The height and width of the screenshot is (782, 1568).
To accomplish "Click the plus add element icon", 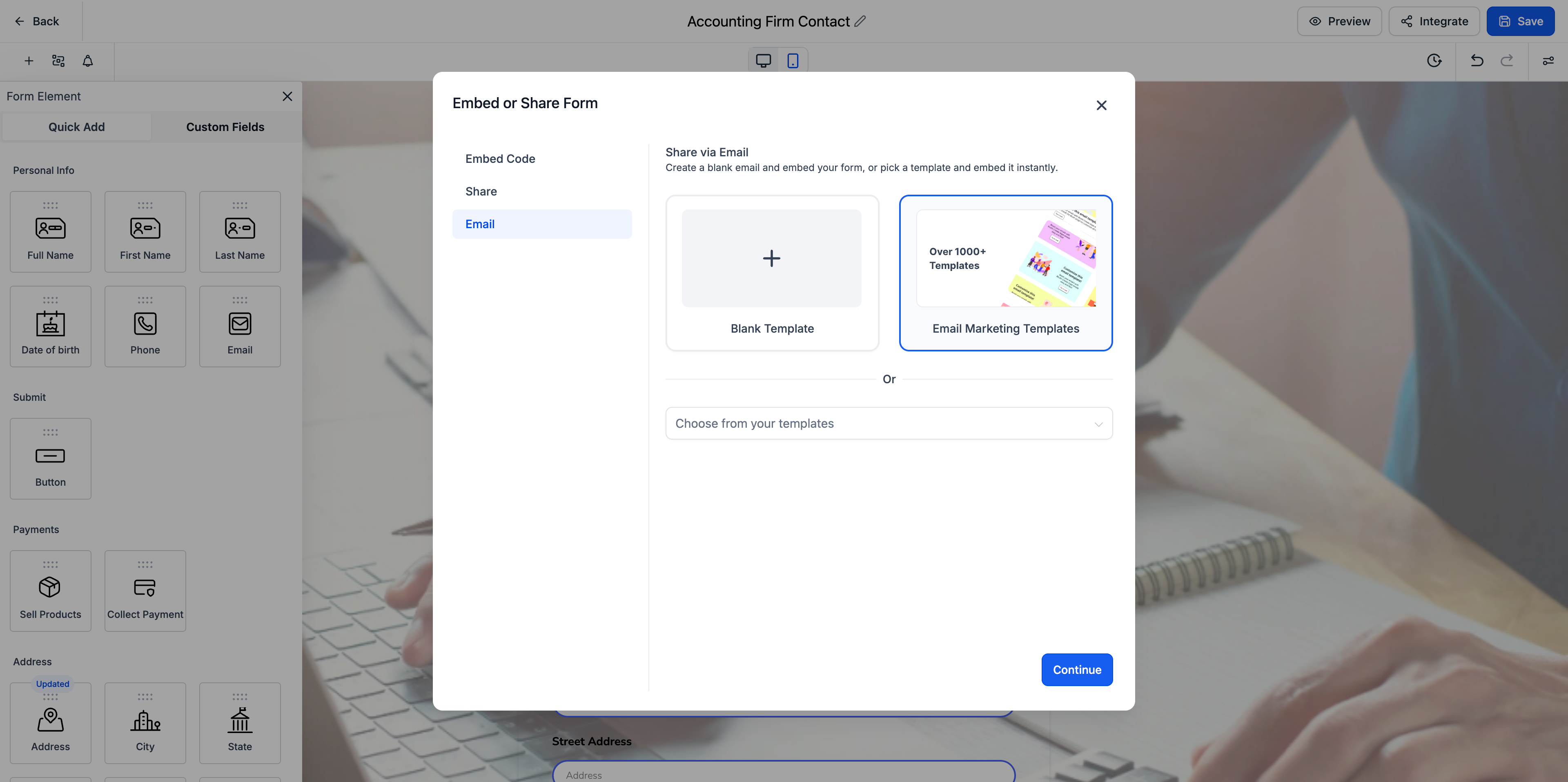I will pos(29,61).
